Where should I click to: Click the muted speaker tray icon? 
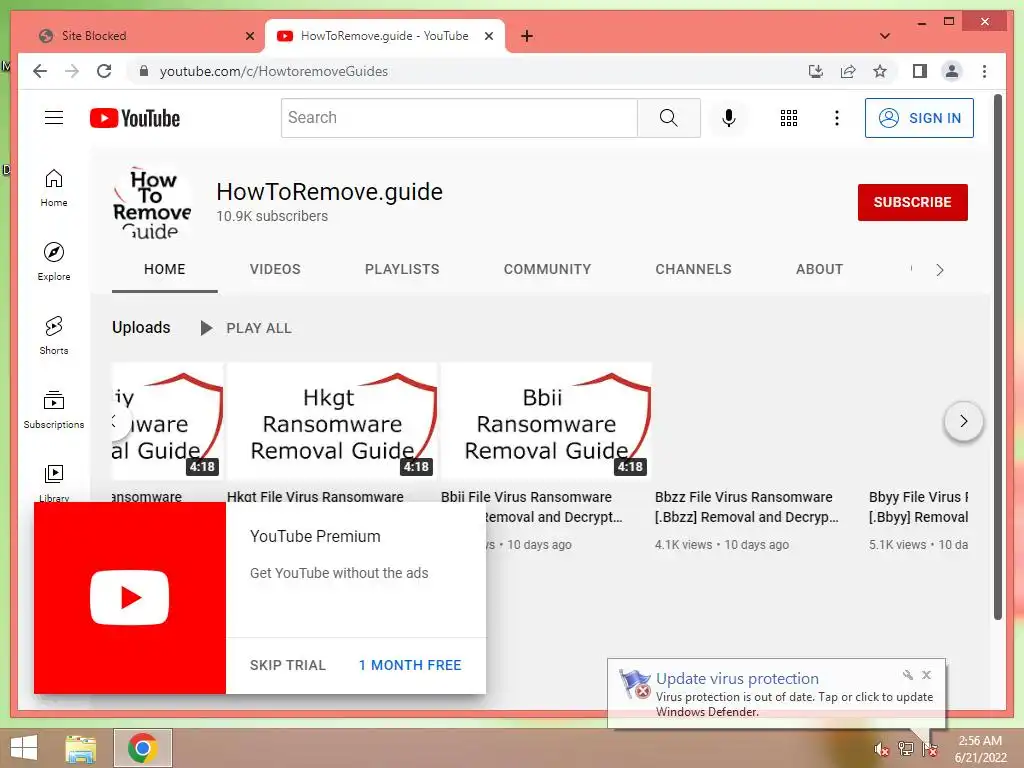(x=882, y=749)
